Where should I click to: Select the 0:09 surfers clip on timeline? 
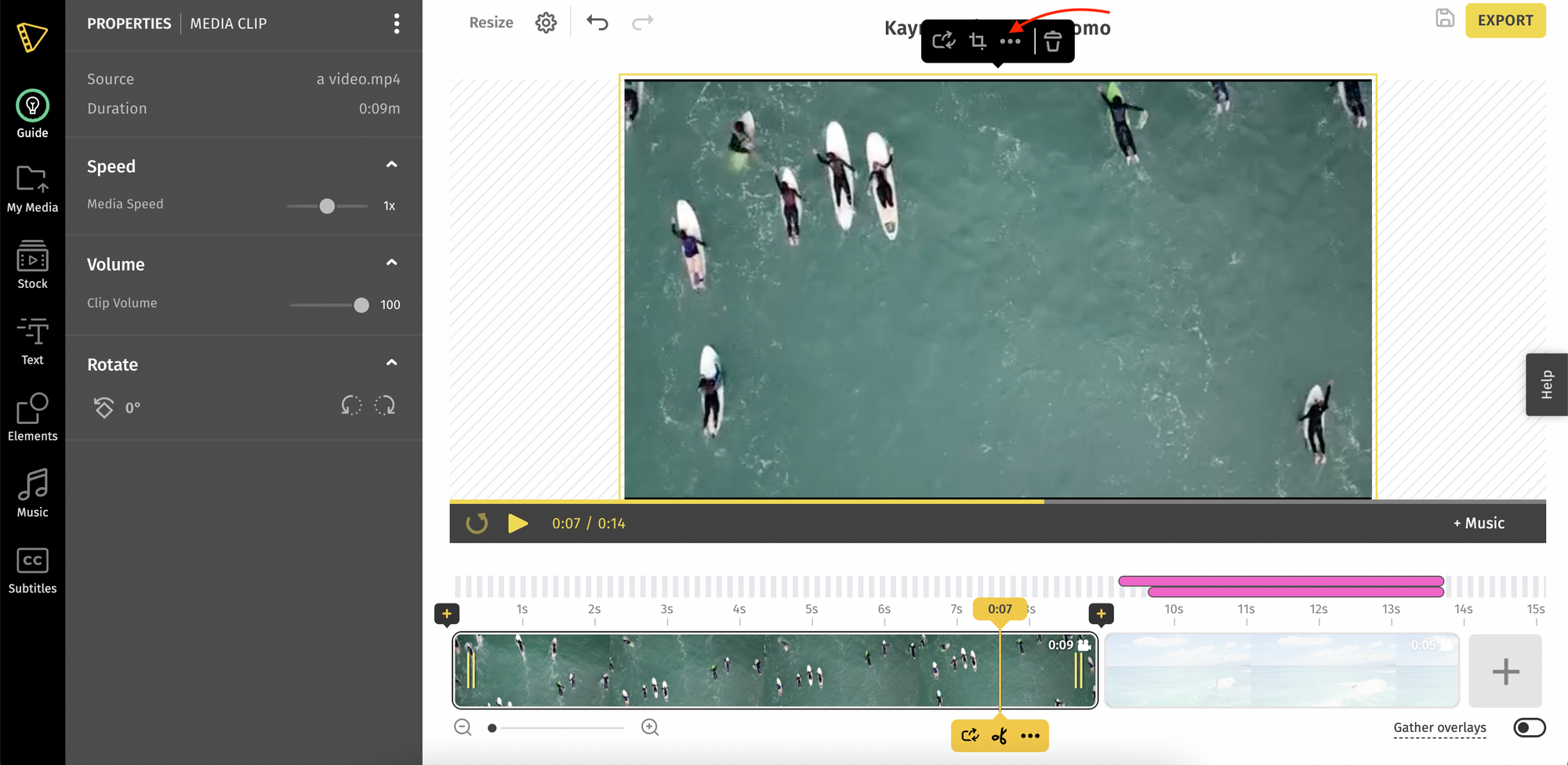(775, 671)
